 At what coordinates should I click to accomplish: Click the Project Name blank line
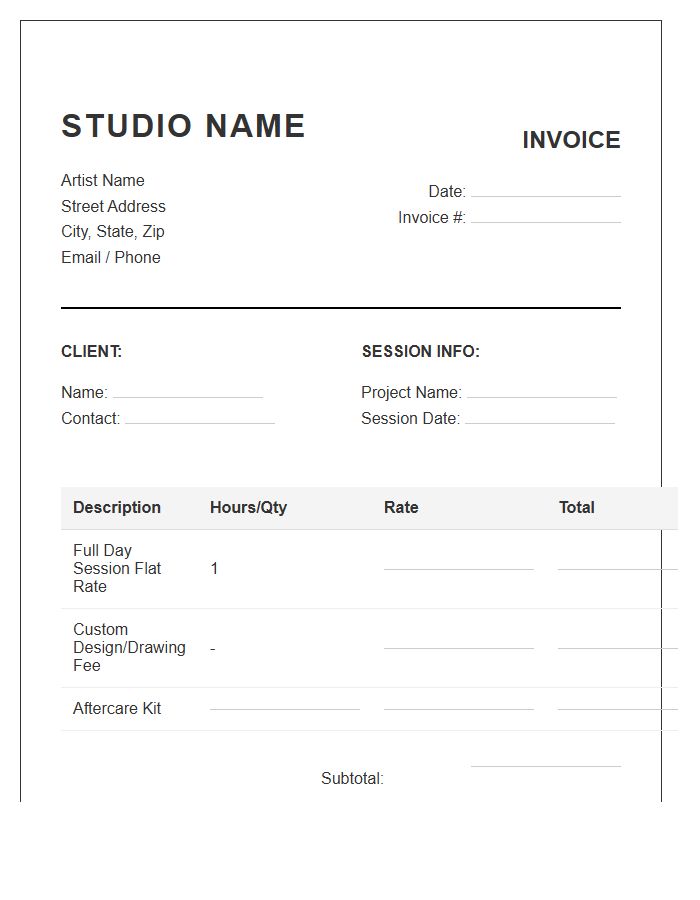(x=542, y=392)
